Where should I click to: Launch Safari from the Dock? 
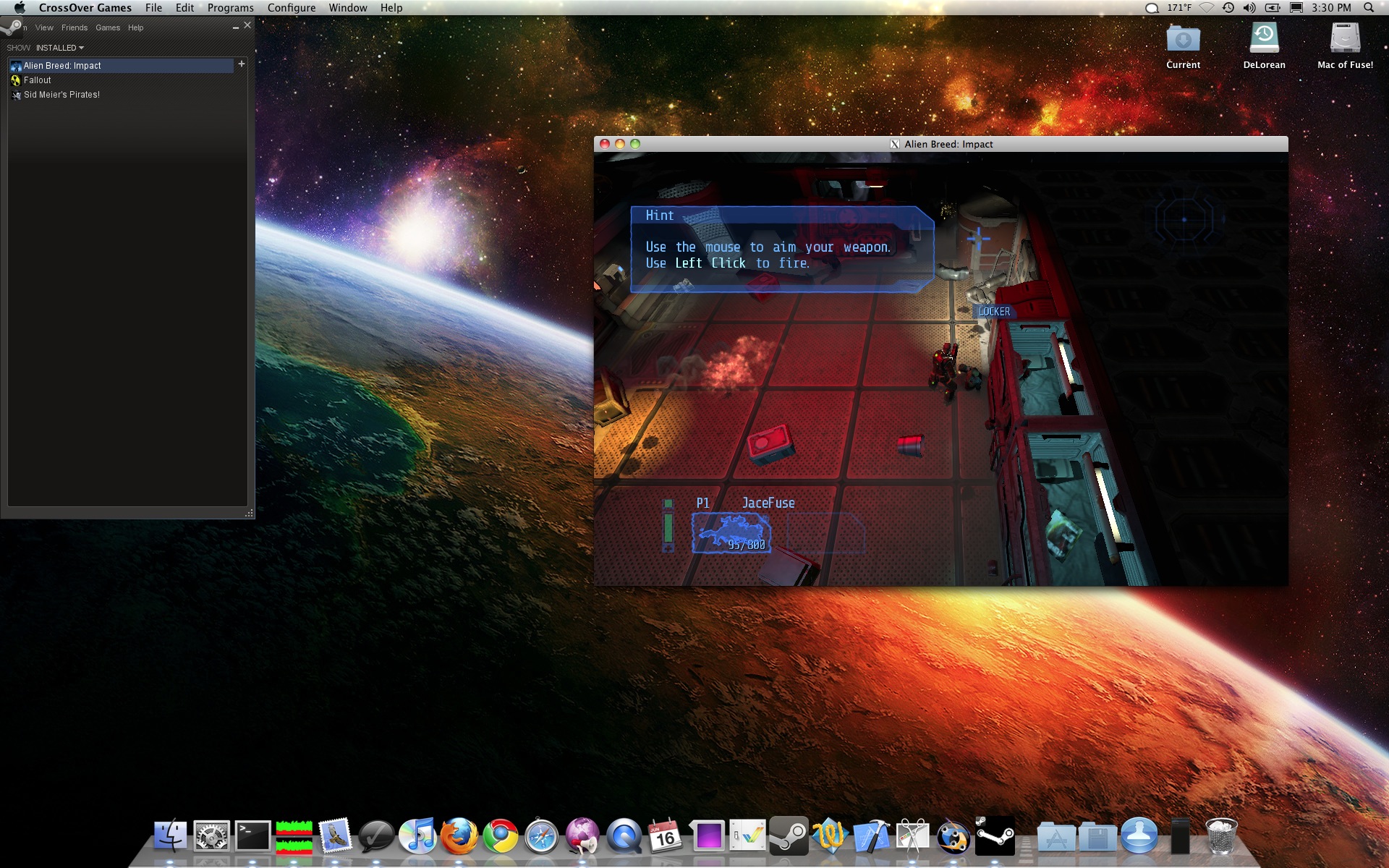point(541,836)
